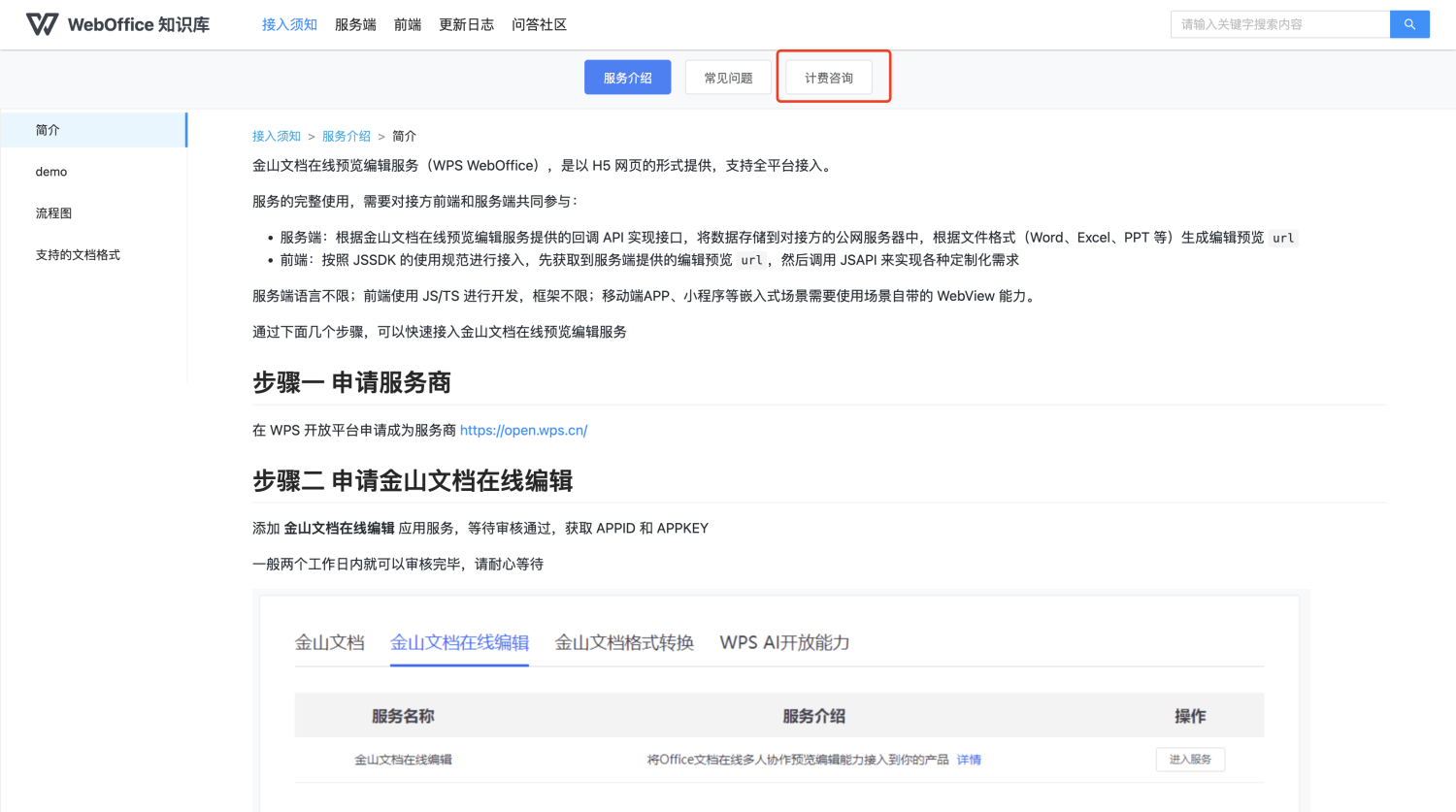Click the 服务介绍 column header in the table
Image resolution: width=1456 pixels, height=812 pixels.
[x=813, y=716]
